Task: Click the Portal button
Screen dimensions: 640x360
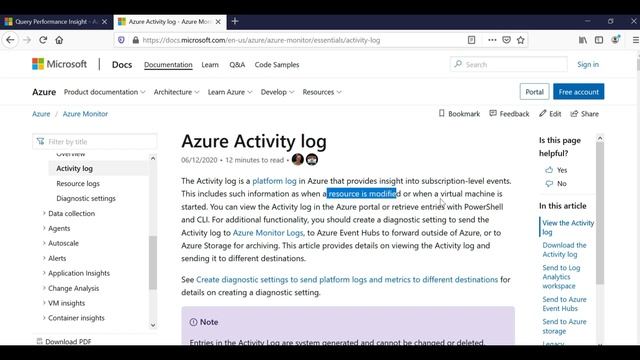Action: click(x=534, y=92)
